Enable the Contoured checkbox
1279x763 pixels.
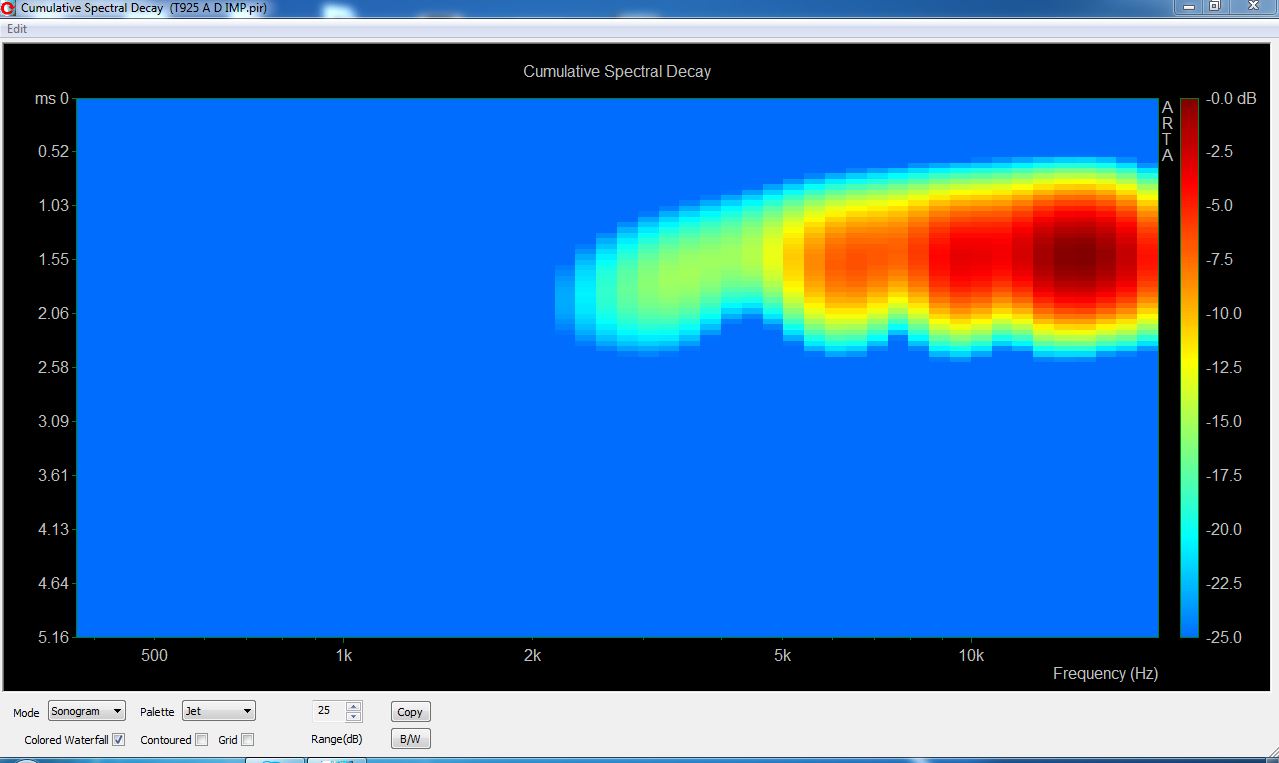click(x=201, y=740)
